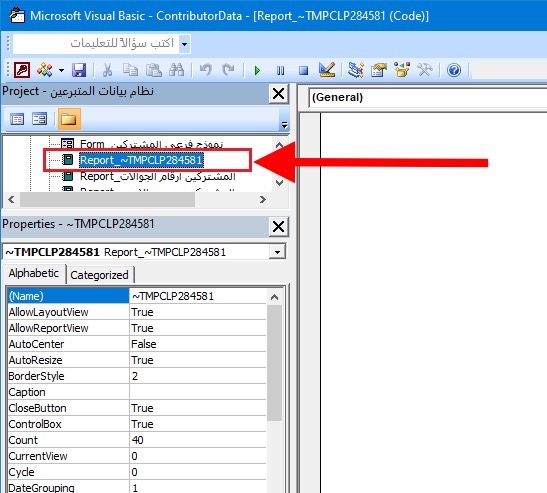547x493 pixels.
Task: Expand the help question box dropdown arrow
Action: [x=185, y=44]
